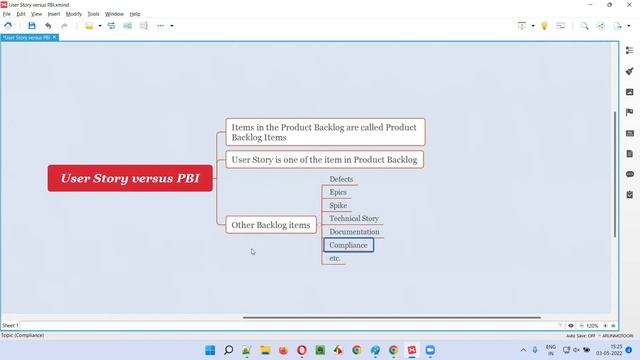The height and width of the screenshot is (360, 640).
Task: Zoom out with the minus button
Action: (581, 326)
